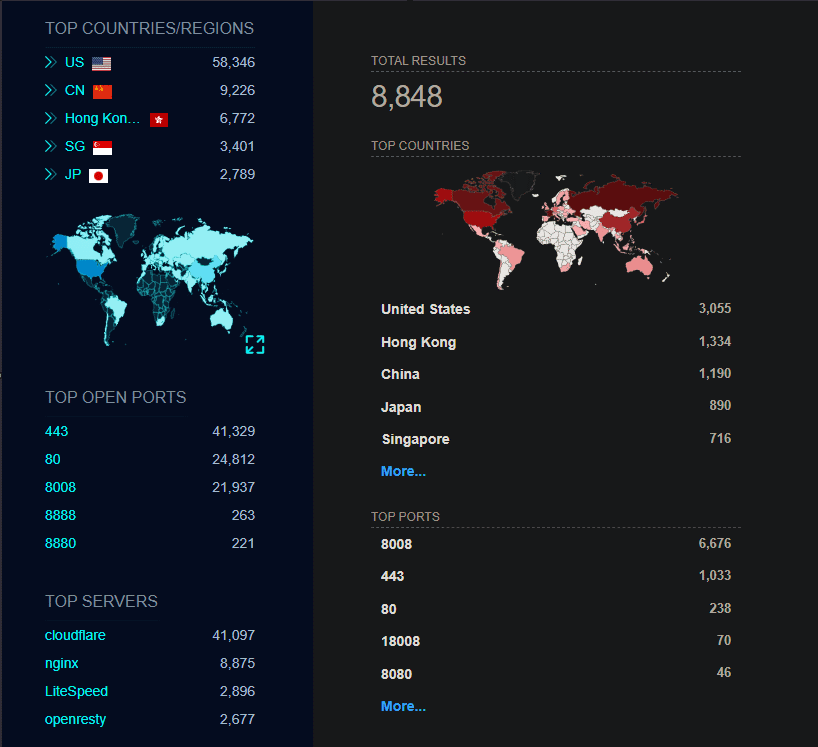Filter by openresty server
818x747 pixels.
(75, 719)
